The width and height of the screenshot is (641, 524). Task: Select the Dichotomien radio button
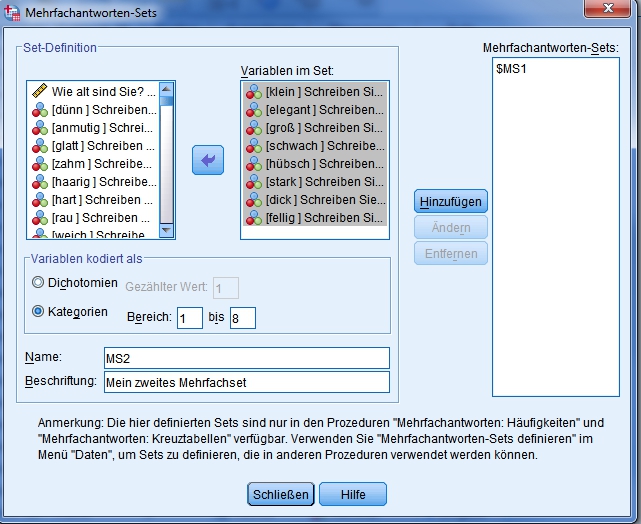[x=39, y=283]
